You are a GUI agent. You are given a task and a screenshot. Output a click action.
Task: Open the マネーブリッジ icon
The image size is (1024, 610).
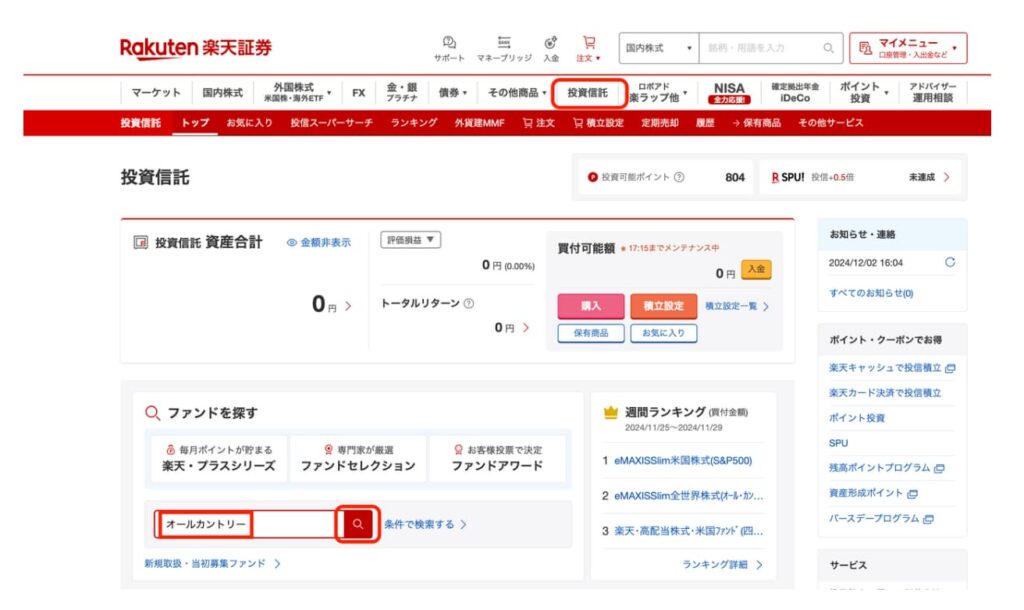(x=504, y=42)
